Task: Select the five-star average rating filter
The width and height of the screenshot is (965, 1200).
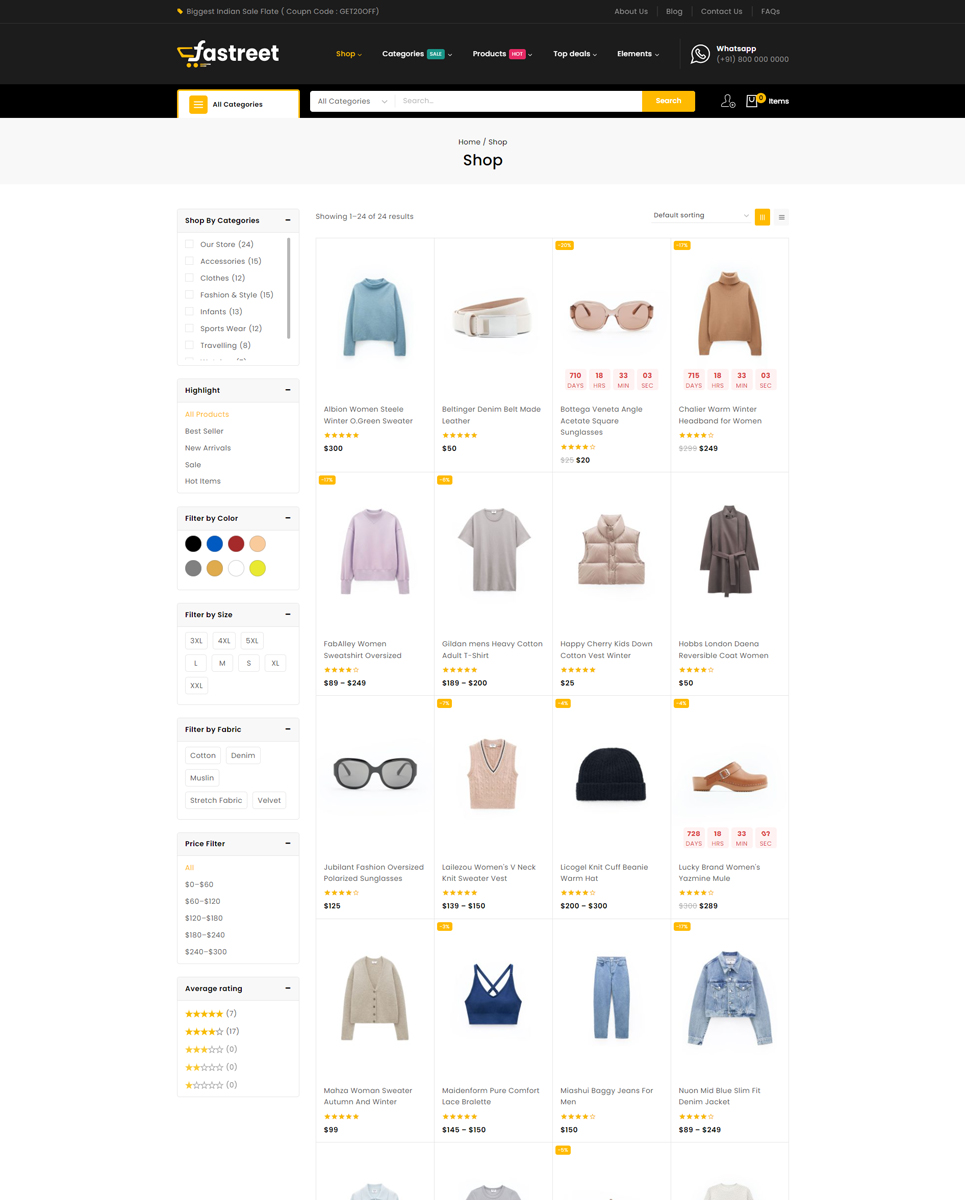Action: tap(204, 1014)
